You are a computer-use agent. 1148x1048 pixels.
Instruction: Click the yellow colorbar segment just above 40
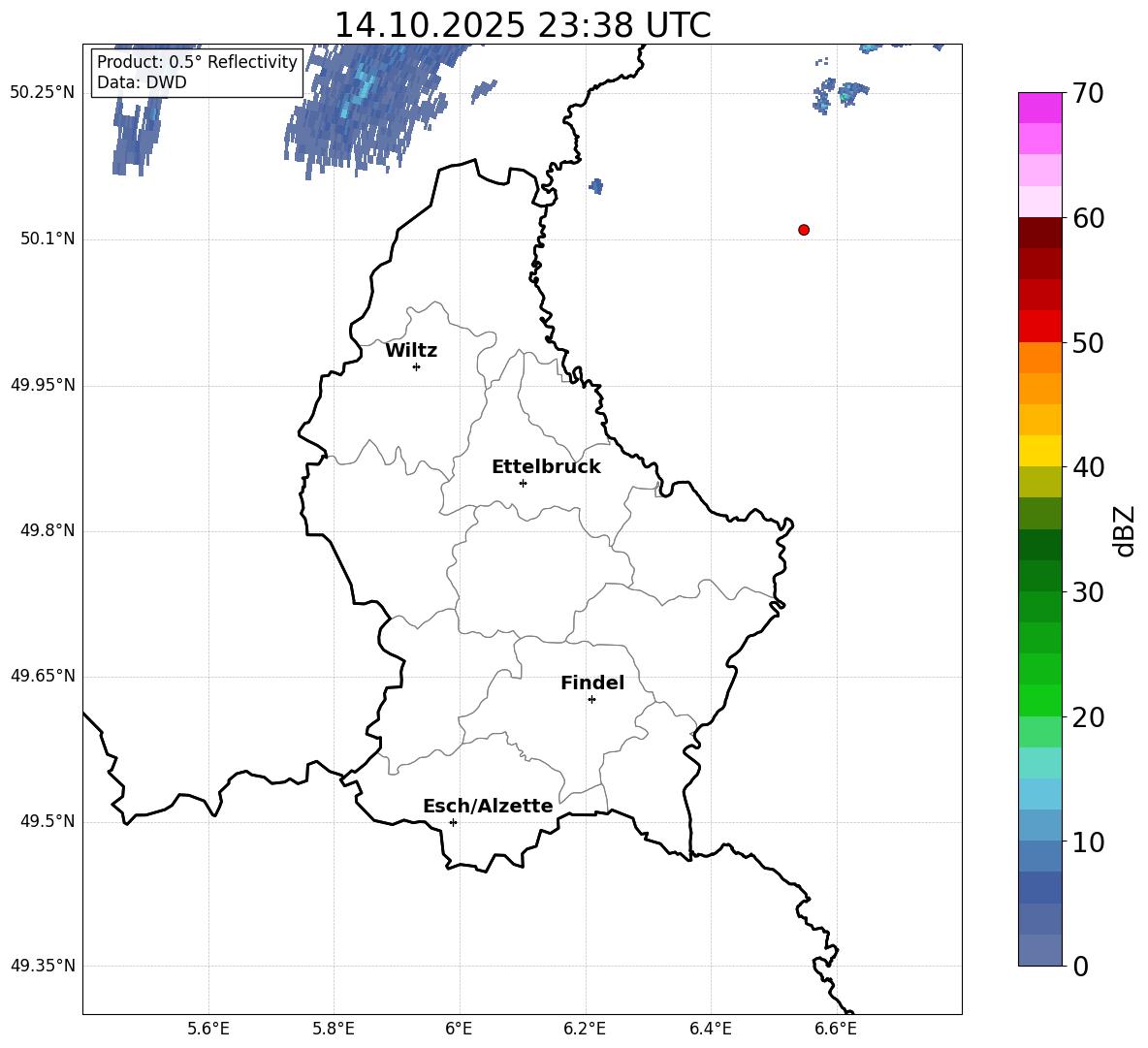[1039, 451]
